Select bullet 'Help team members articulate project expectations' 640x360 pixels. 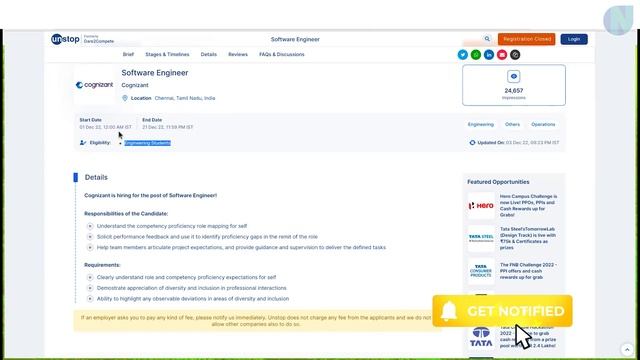pos(241,247)
